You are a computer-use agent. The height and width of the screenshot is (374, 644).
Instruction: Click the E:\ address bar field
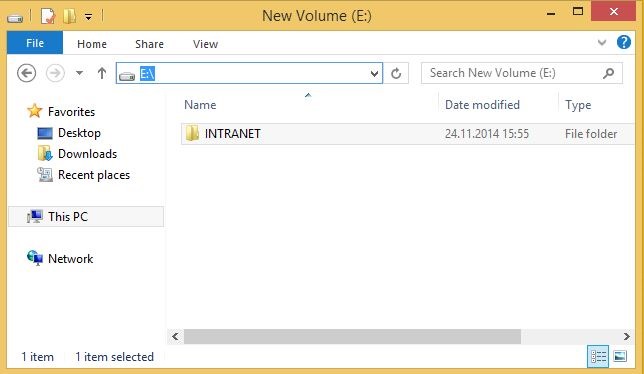coord(250,73)
